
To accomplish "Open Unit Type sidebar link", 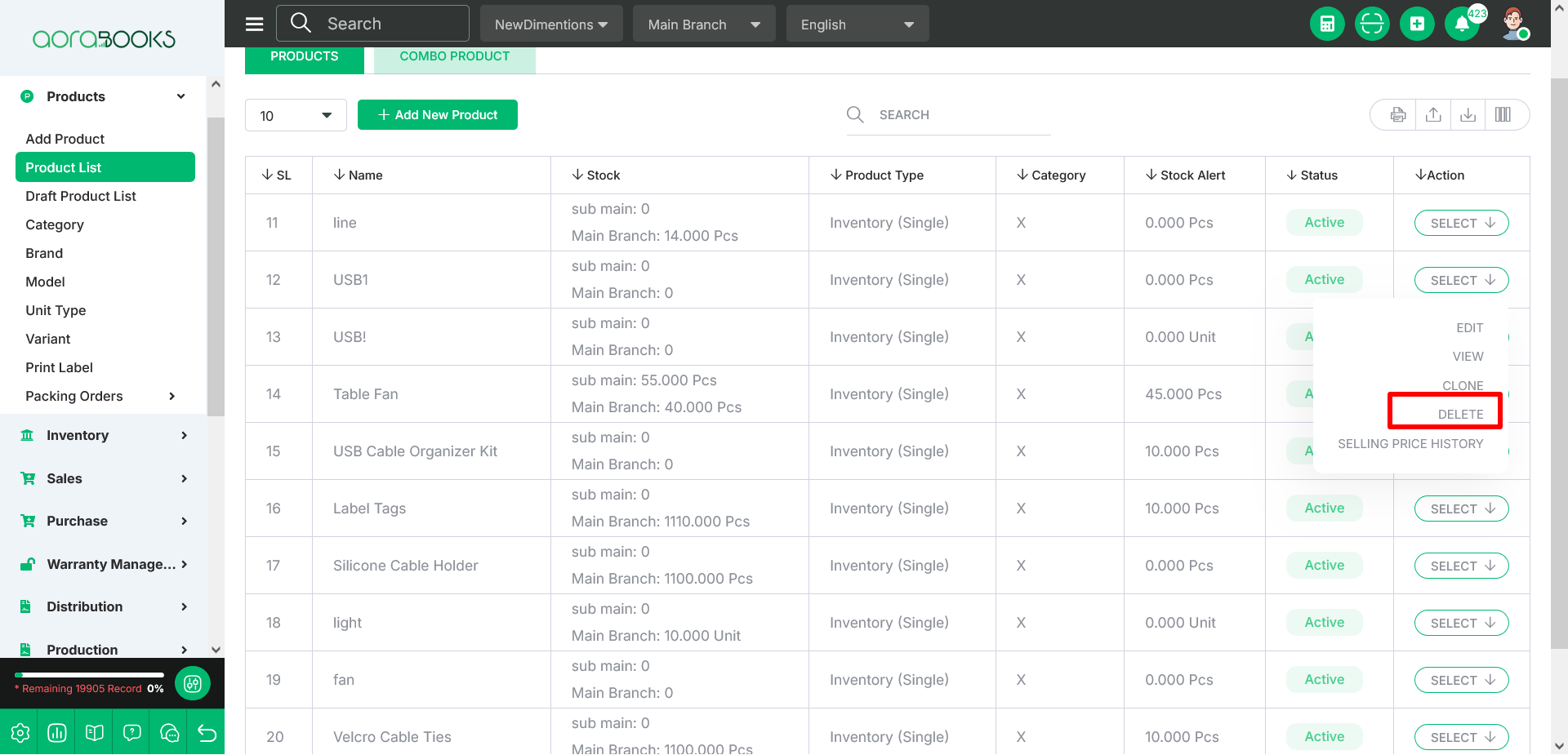I will click(x=56, y=310).
